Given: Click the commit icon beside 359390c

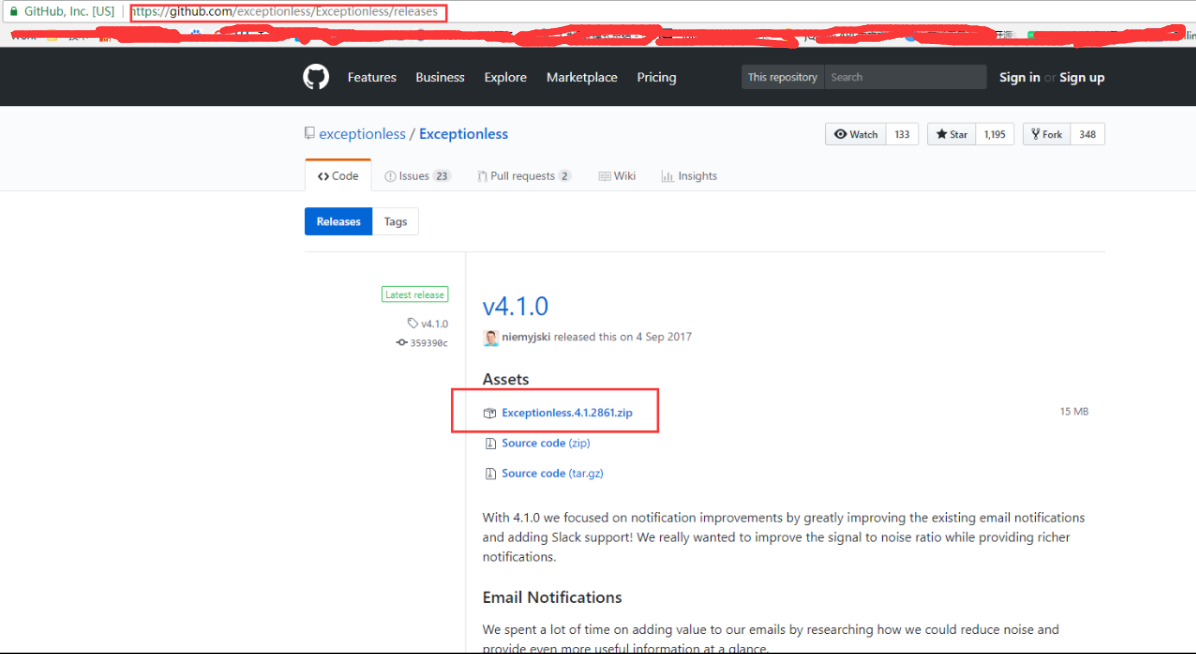Looking at the screenshot, I should (x=401, y=343).
